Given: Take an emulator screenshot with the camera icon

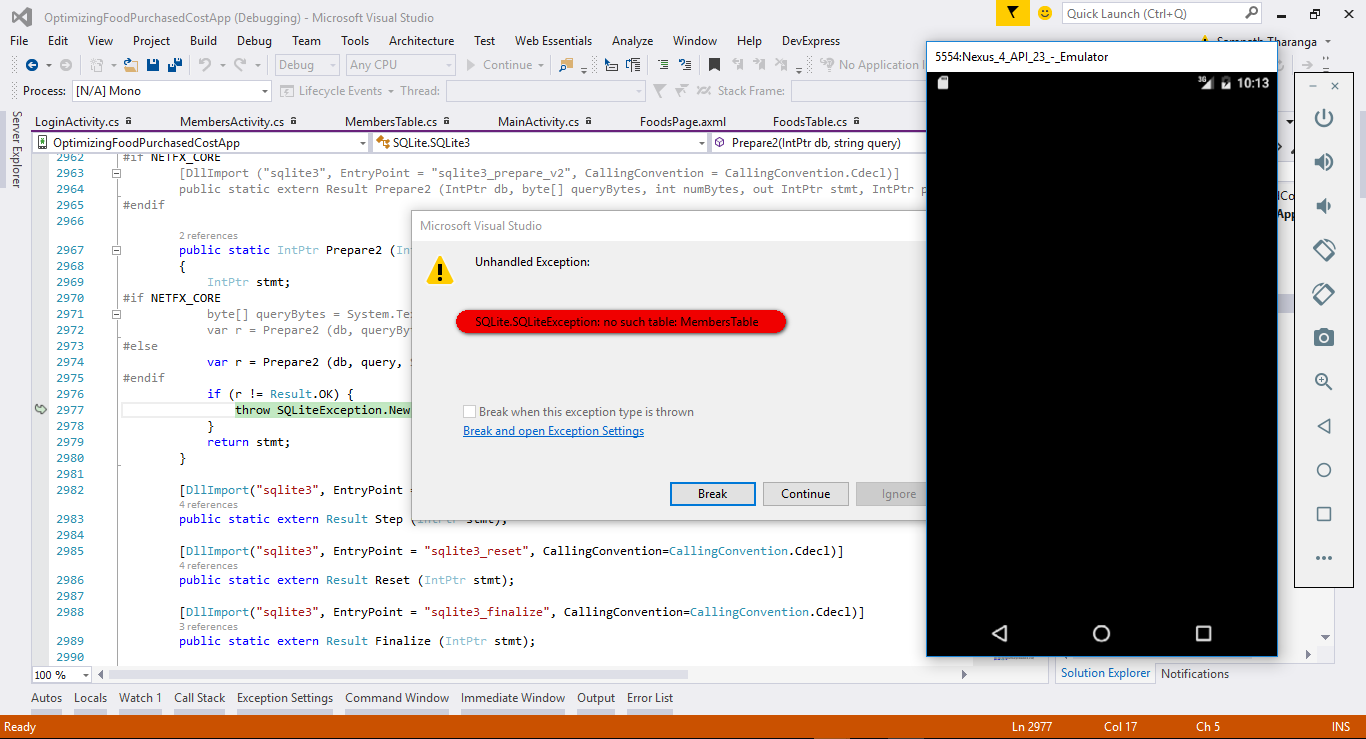Looking at the screenshot, I should [x=1324, y=338].
